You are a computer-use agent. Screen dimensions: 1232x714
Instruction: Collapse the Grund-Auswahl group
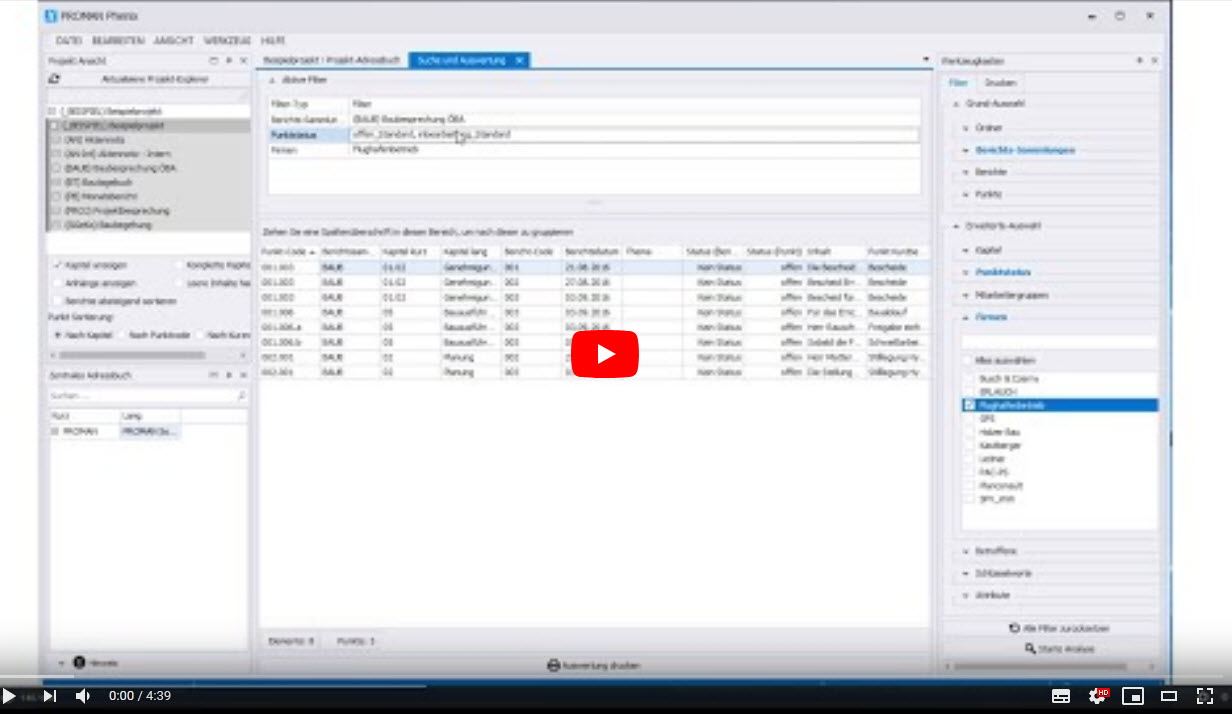pos(955,104)
